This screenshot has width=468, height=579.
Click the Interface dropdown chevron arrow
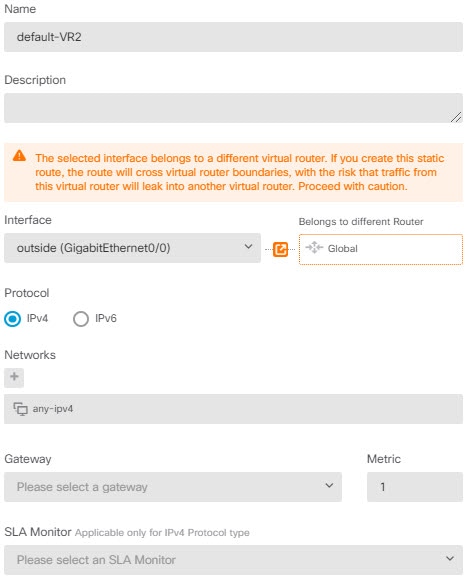[x=249, y=246]
